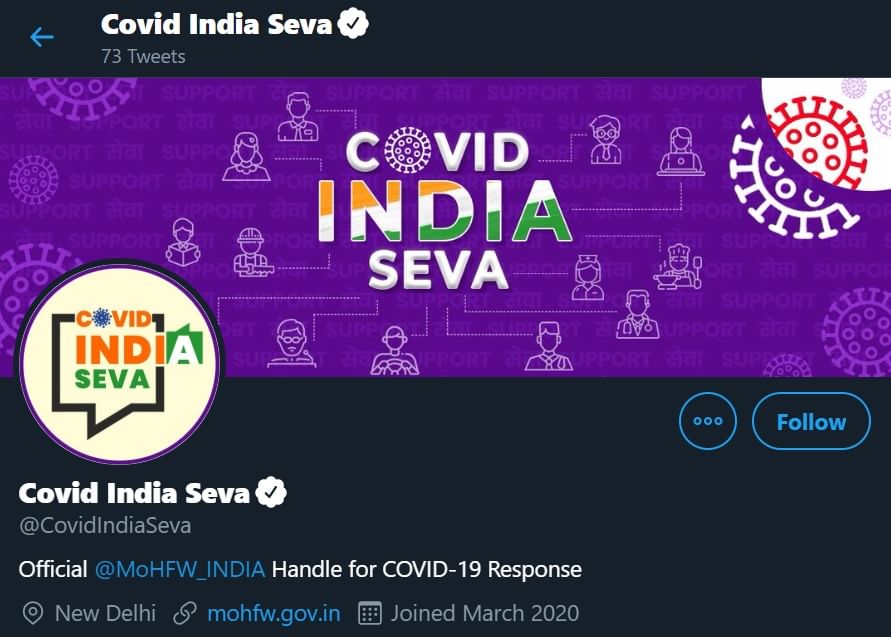Click the Joined March 2020 text

point(485,614)
